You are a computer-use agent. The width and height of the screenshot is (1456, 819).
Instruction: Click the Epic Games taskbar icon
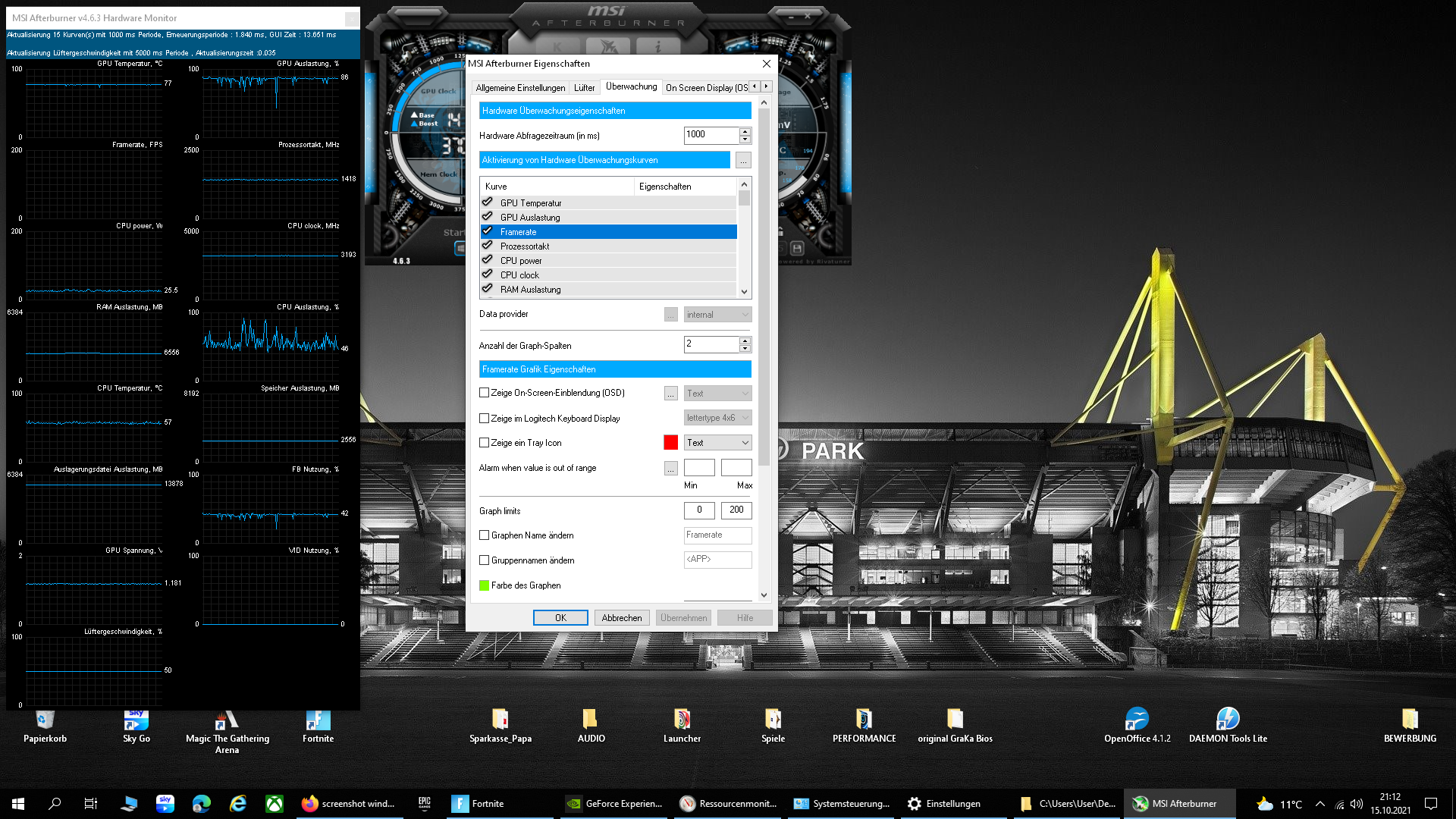pyautogui.click(x=424, y=804)
